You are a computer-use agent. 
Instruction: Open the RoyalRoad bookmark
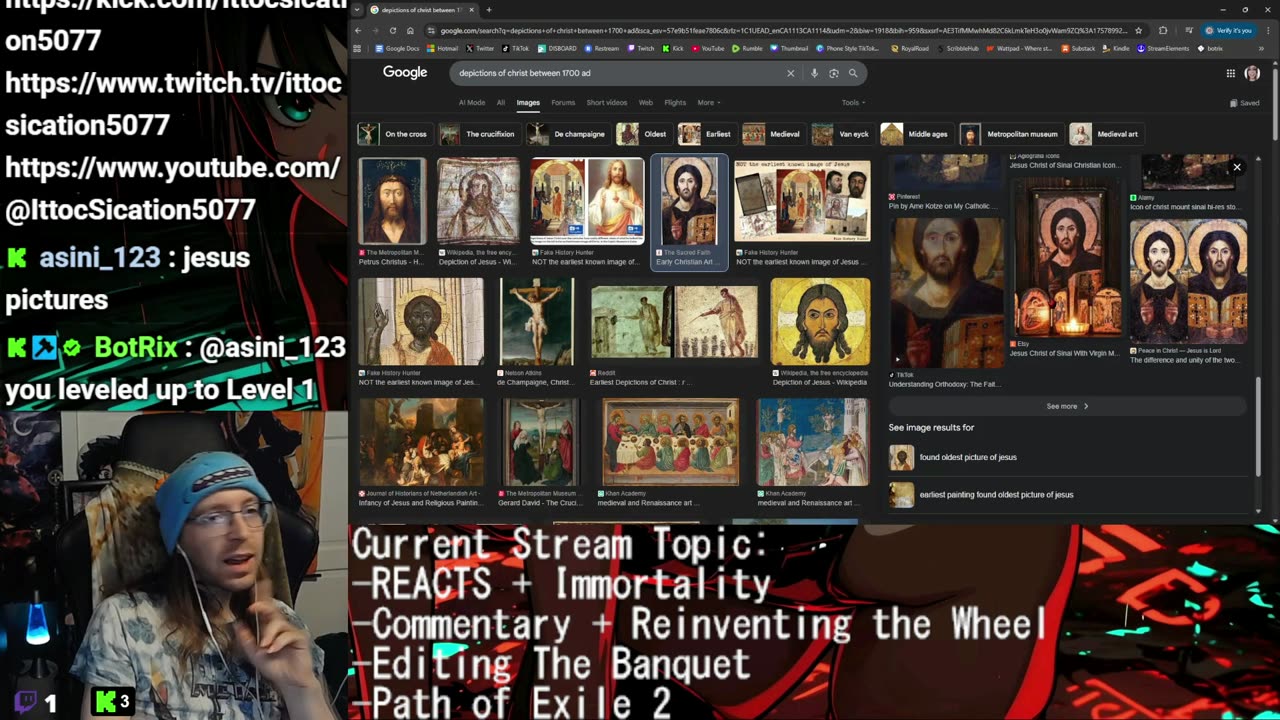tap(909, 48)
